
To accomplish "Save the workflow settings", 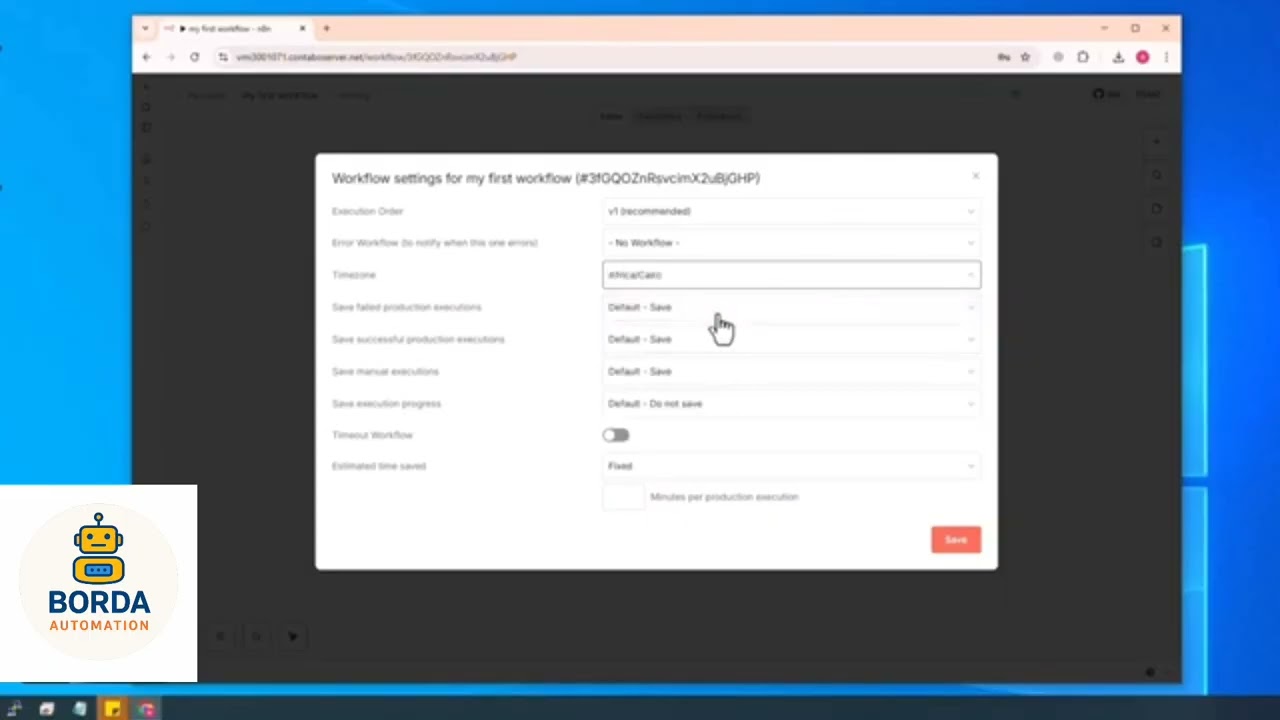I will pyautogui.click(x=956, y=540).
